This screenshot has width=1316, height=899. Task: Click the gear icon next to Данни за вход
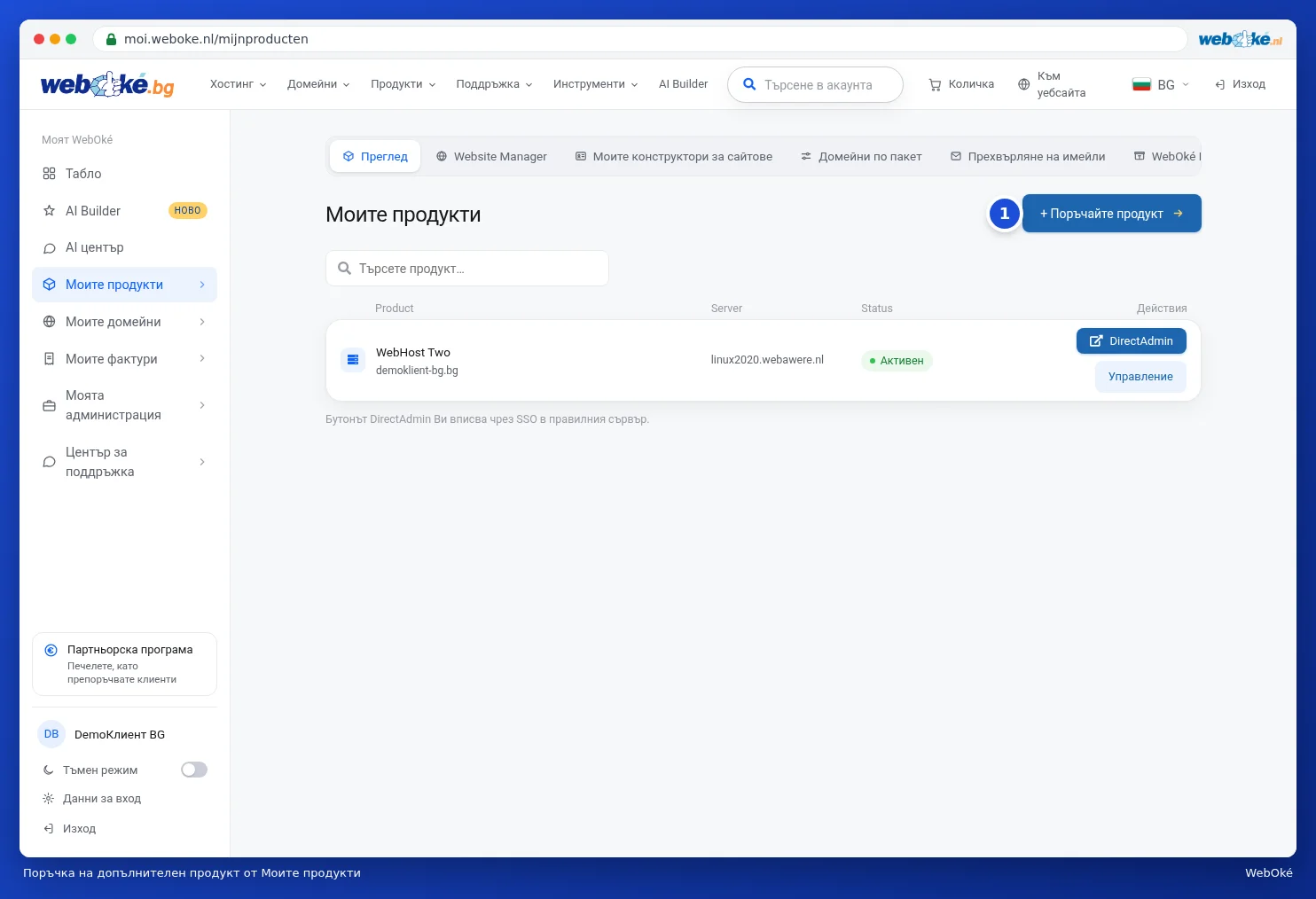[x=49, y=799]
